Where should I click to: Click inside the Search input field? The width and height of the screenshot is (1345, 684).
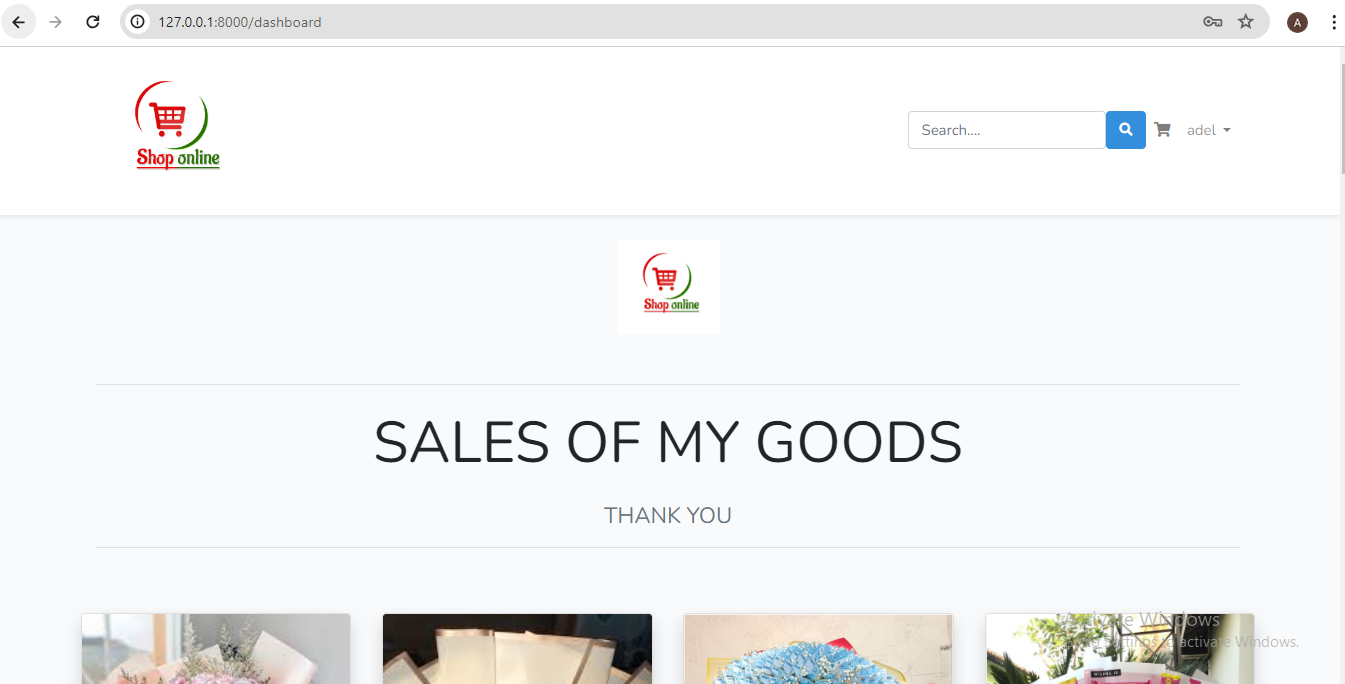[1006, 130]
